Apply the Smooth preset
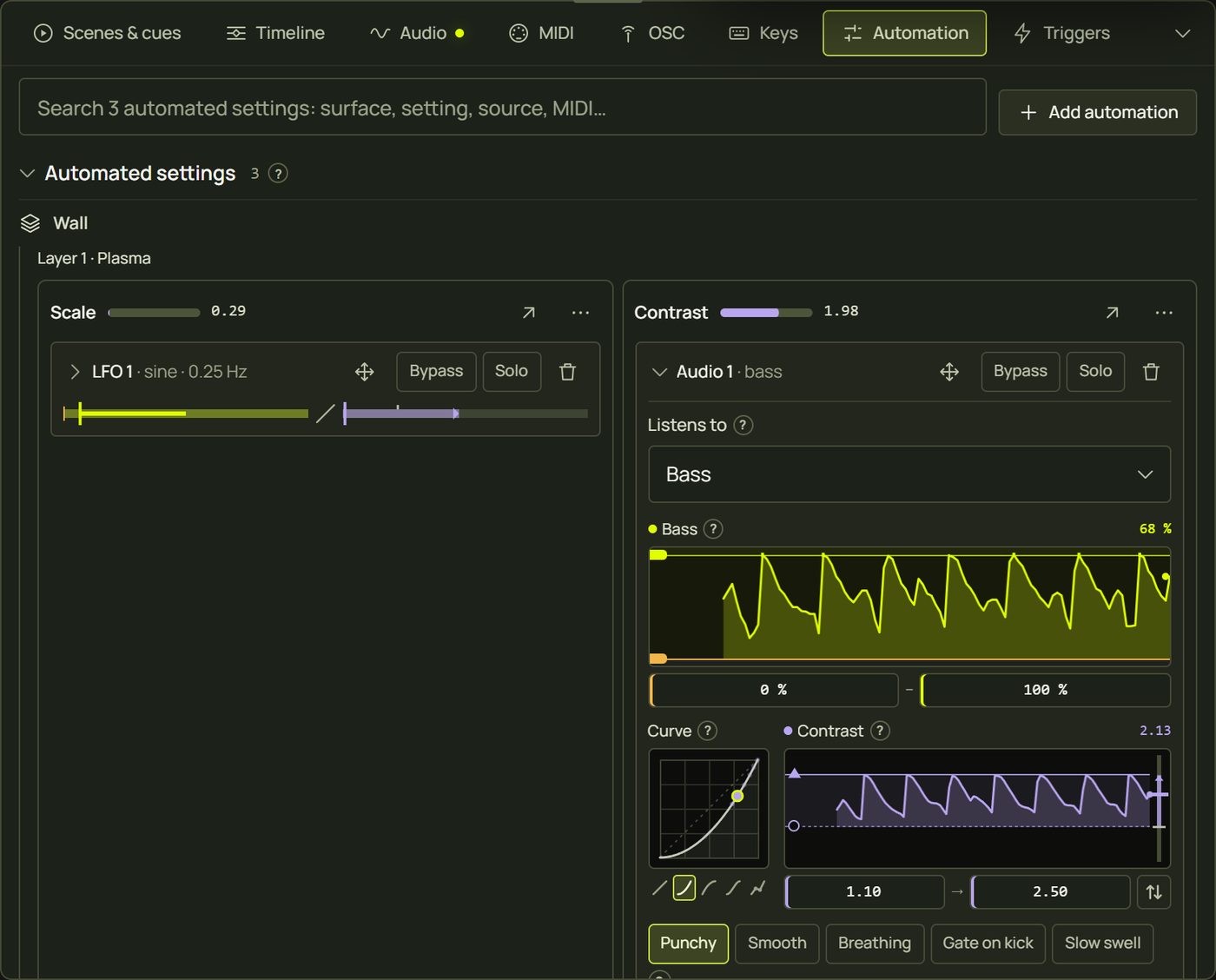This screenshot has height=980, width=1216. click(777, 944)
